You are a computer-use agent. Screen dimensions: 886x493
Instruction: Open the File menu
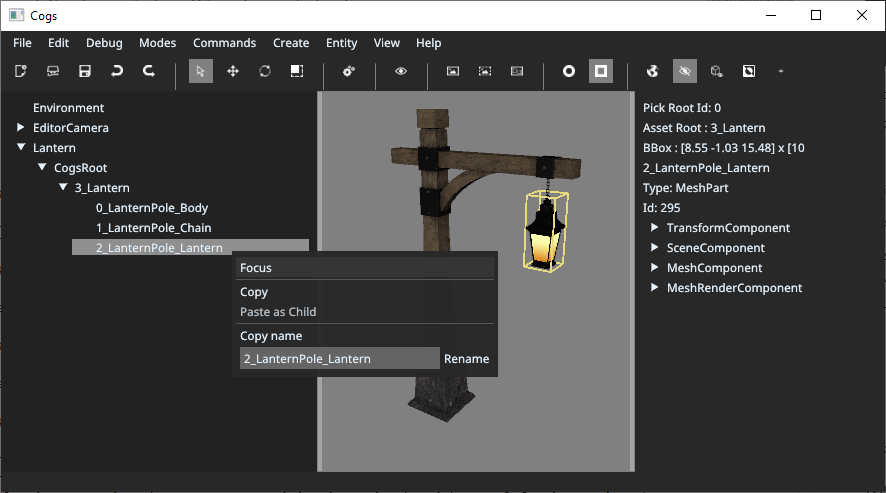tap(23, 43)
